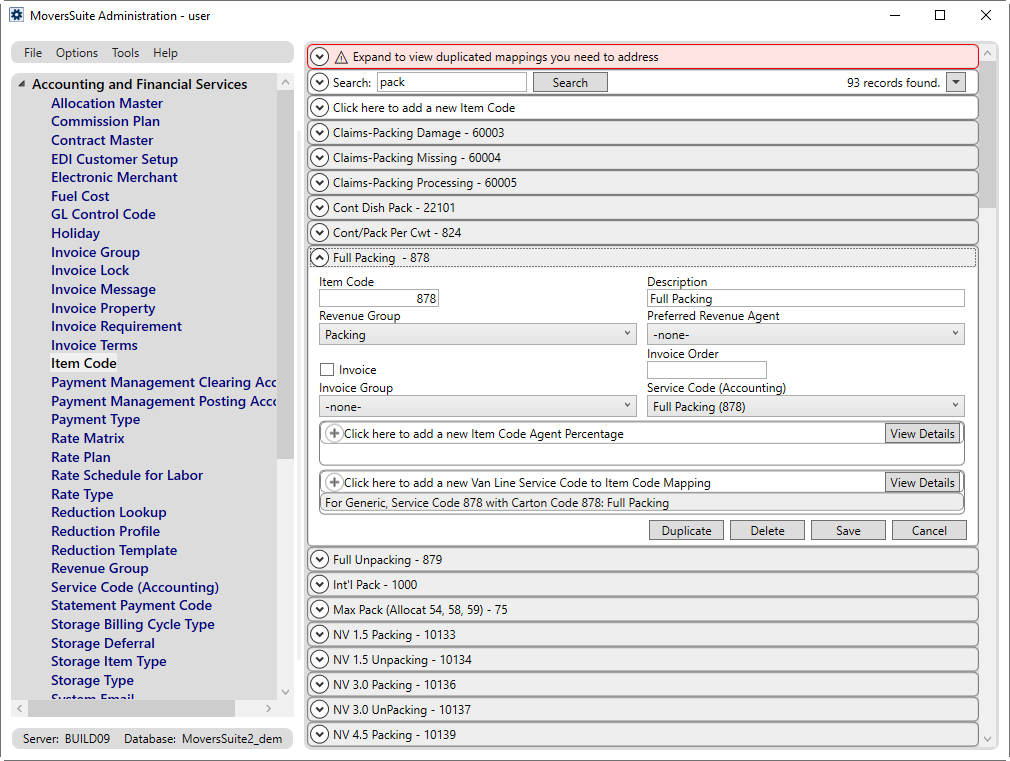Click the Save button
1010x761 pixels.
[848, 531]
